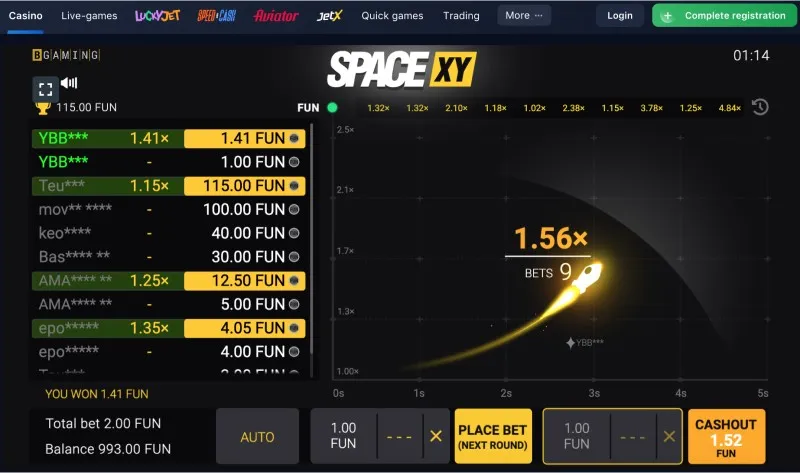
Task: Click the 5.00 FUN bet amount
Action: coord(253,304)
